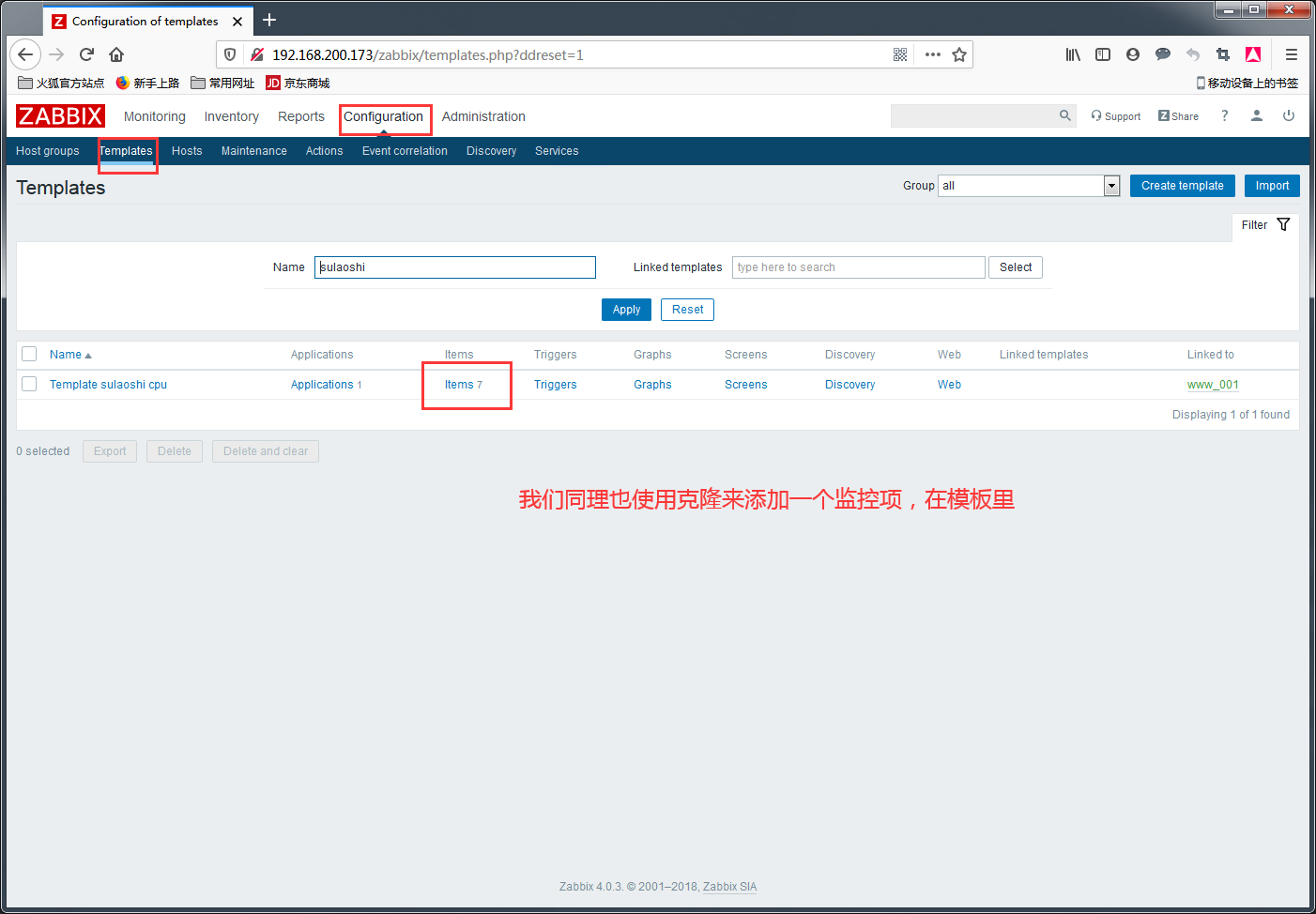Open the www_001 linked host
The height and width of the screenshot is (914, 1316).
[1213, 385]
